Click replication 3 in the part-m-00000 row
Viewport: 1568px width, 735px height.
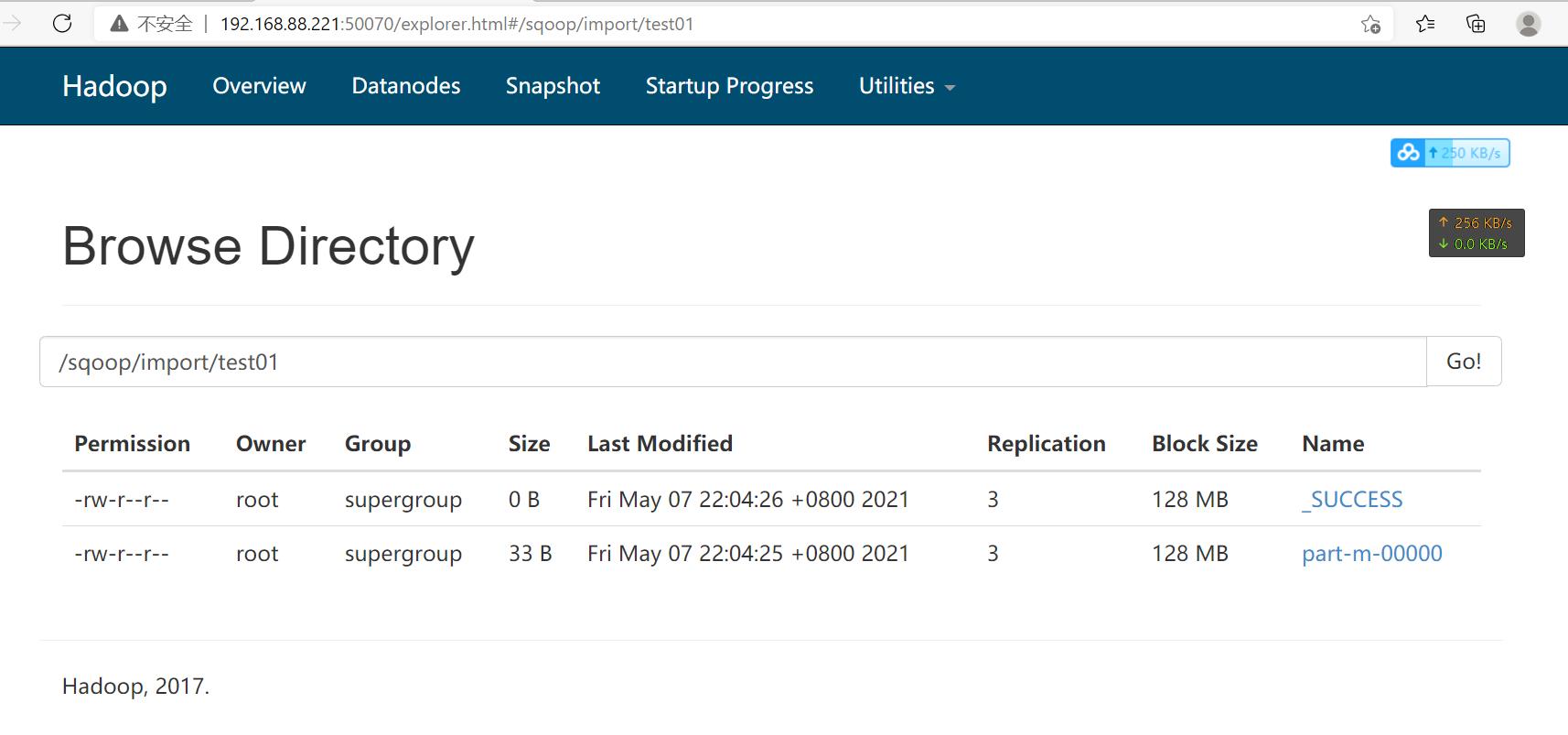coord(993,554)
